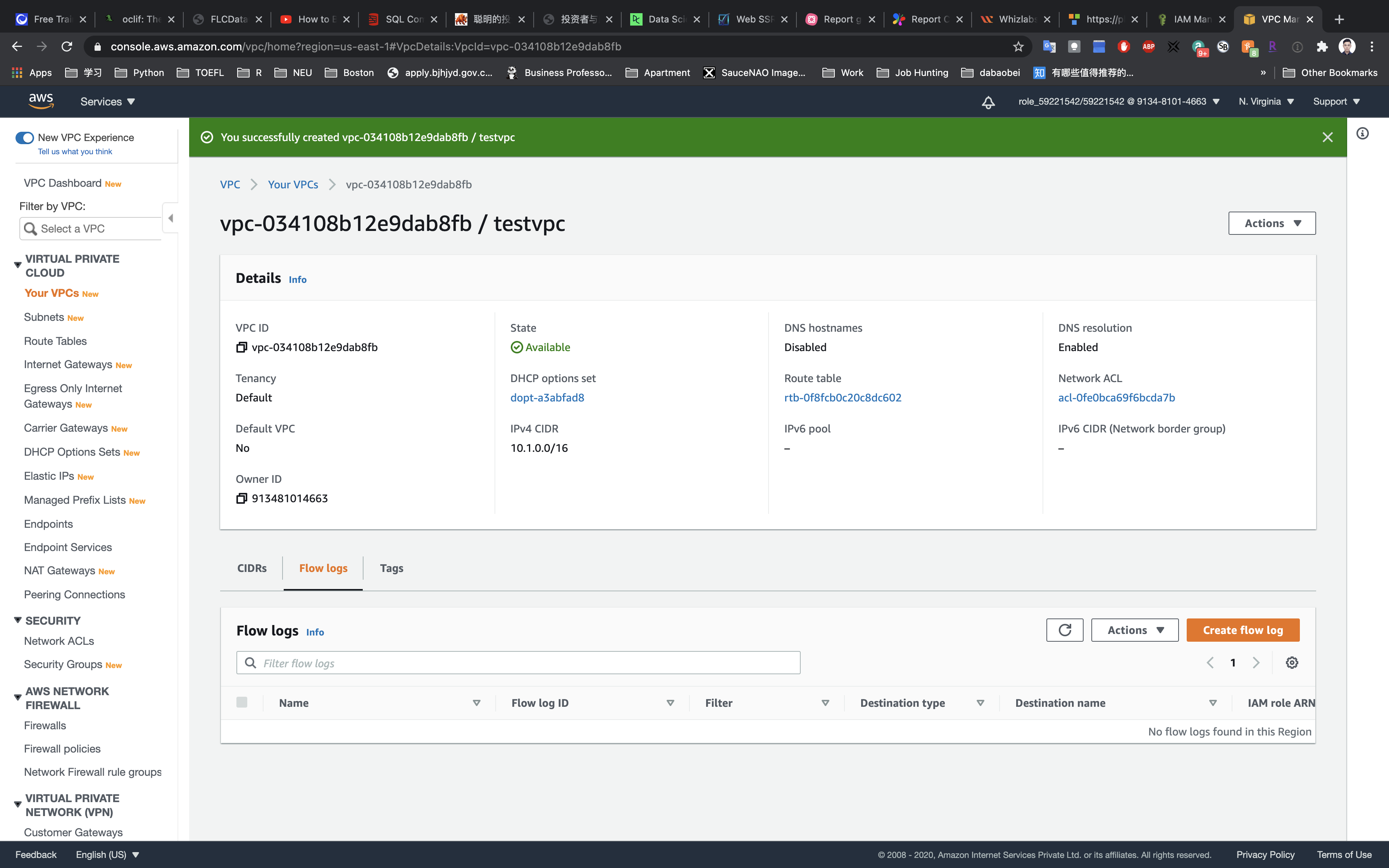The image size is (1389, 868).
Task: Switch to the CIDRs tab
Action: coord(252,568)
